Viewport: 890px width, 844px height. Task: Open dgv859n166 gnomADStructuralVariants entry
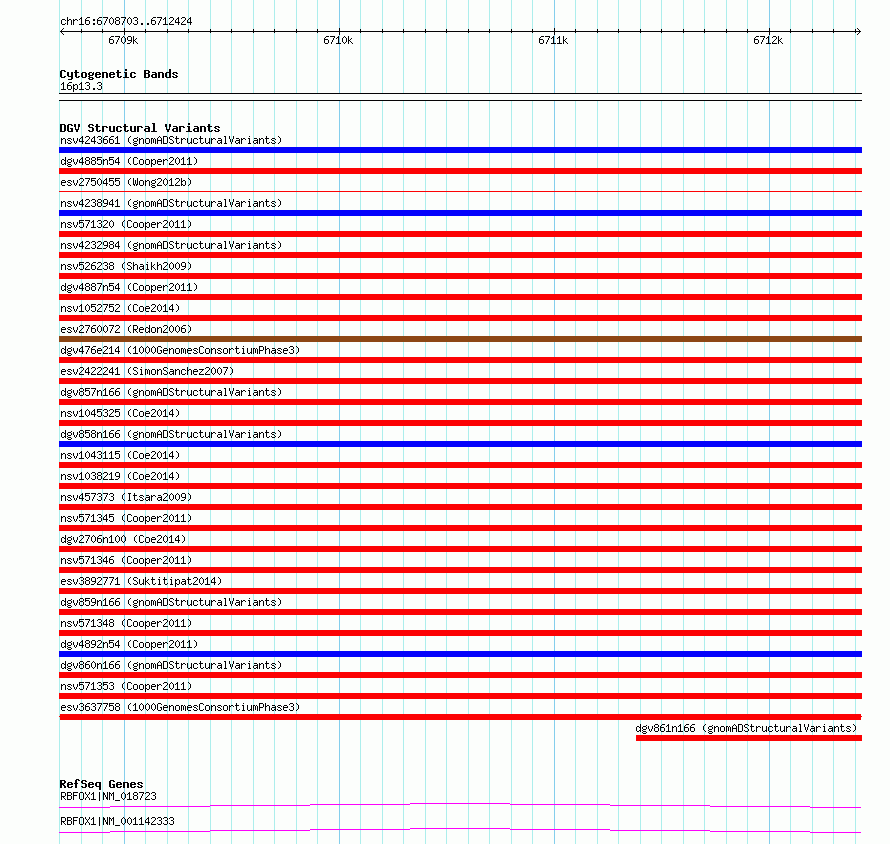[171, 602]
